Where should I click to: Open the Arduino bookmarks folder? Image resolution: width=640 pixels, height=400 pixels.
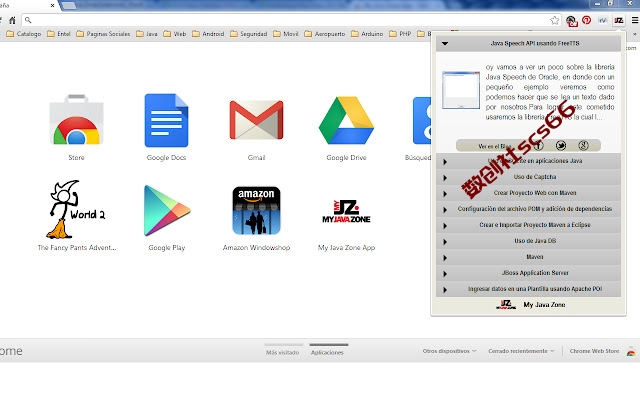click(367, 34)
